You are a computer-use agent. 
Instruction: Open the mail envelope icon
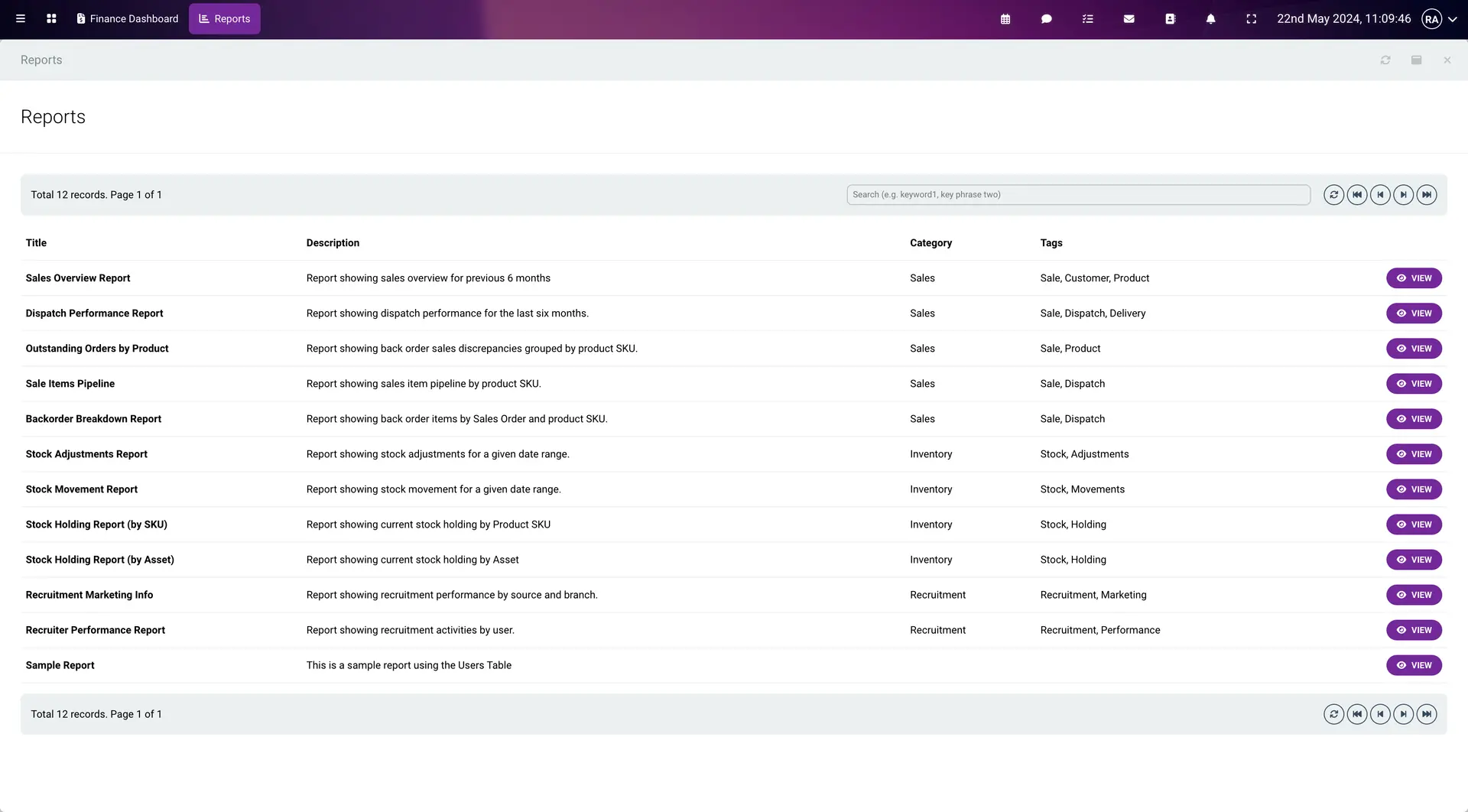click(x=1129, y=19)
